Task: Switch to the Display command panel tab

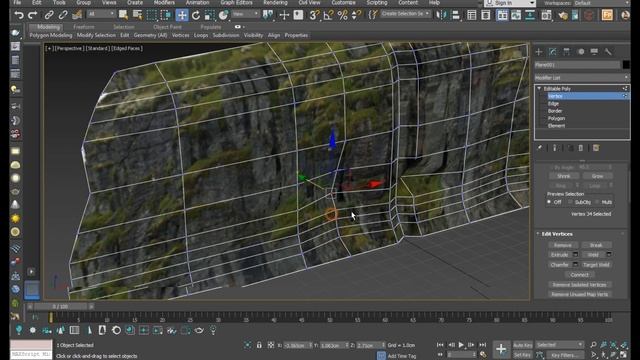Action: [x=594, y=51]
